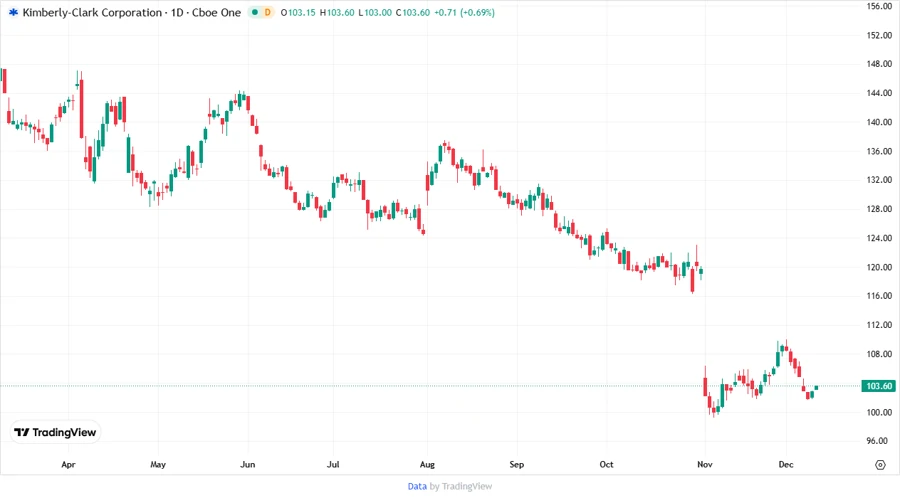Click the green market status dot
The image size is (900, 498).
[255, 13]
